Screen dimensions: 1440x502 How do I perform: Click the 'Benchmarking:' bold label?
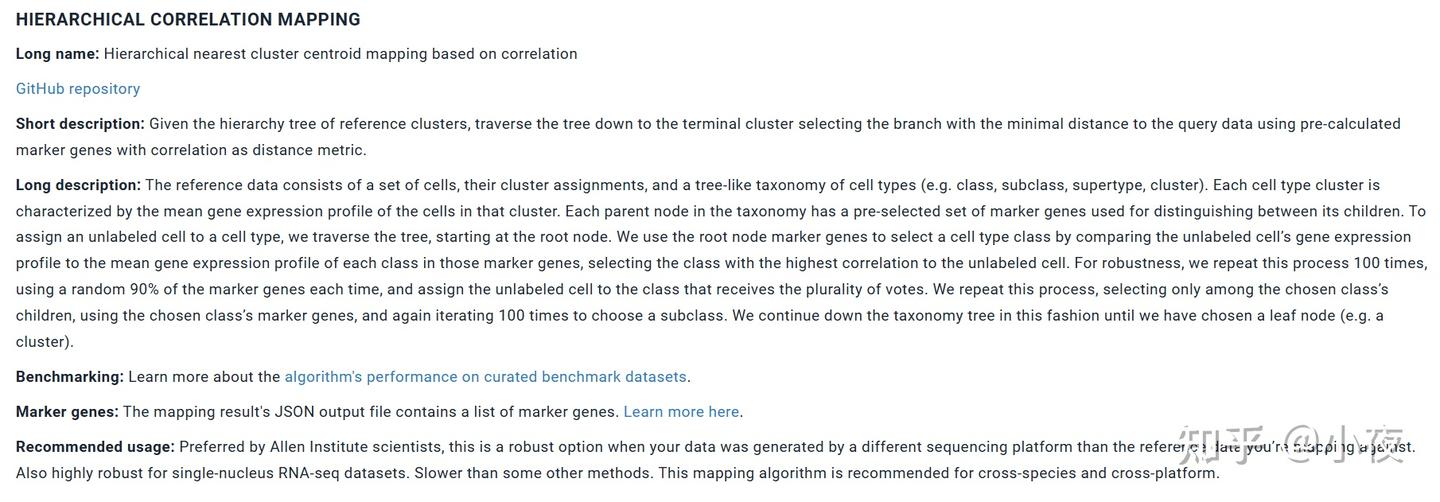pos(69,377)
